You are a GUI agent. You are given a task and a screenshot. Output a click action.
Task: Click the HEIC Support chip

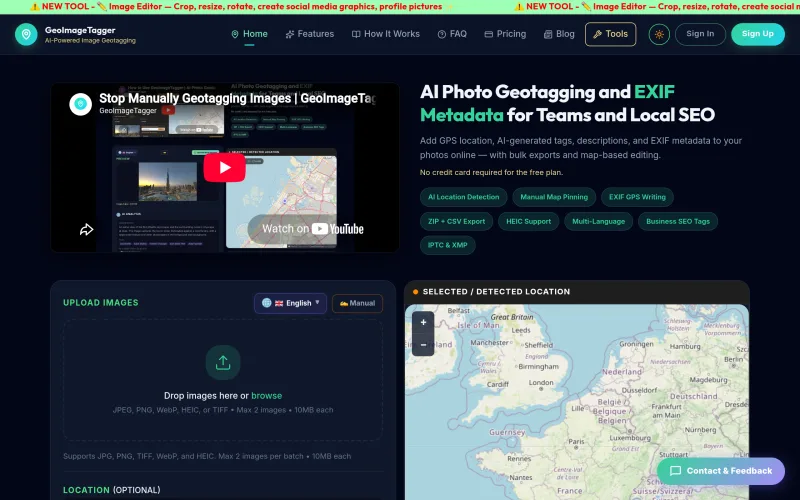pyautogui.click(x=529, y=221)
